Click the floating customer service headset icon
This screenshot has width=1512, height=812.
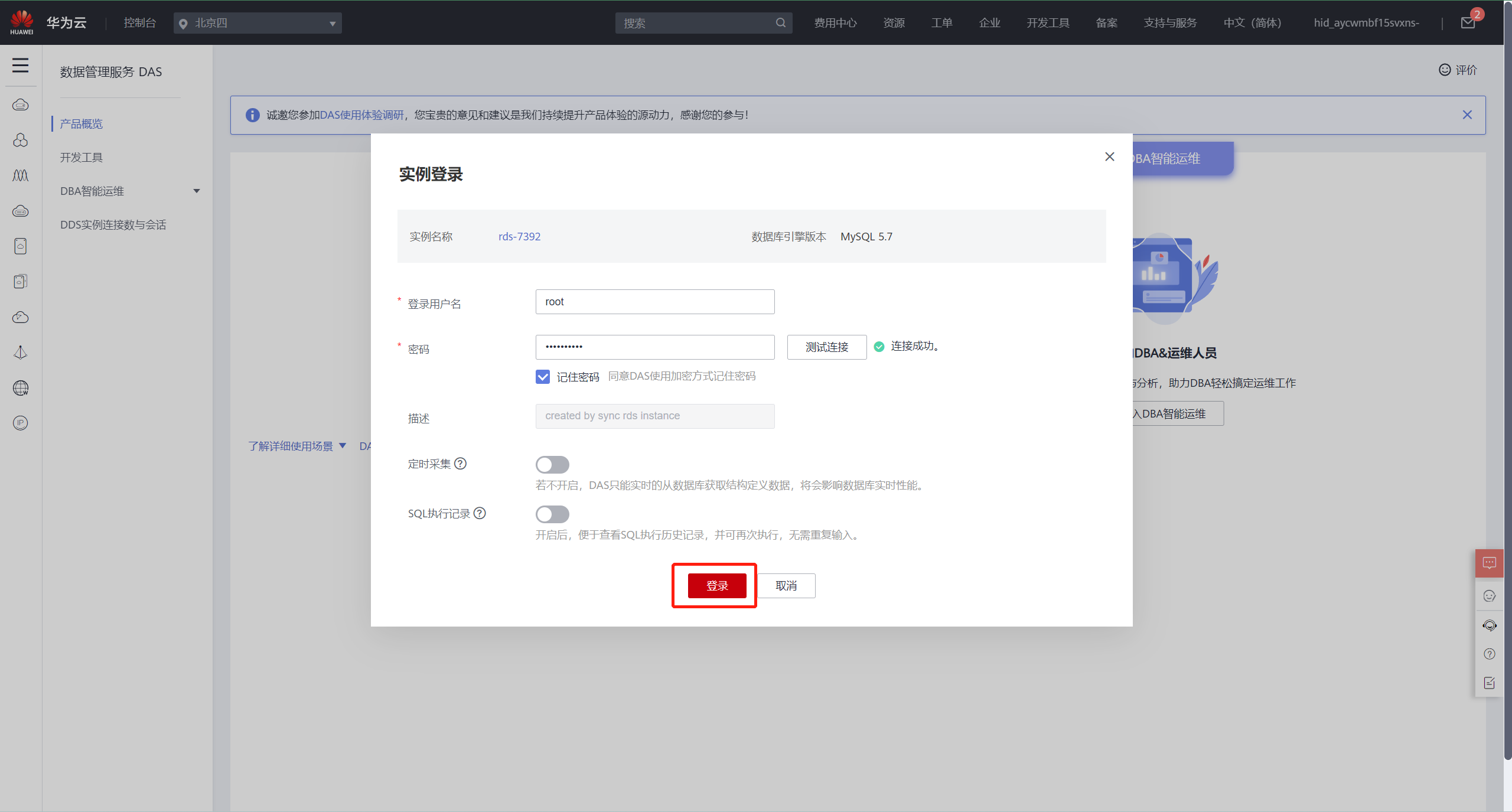tap(1490, 625)
